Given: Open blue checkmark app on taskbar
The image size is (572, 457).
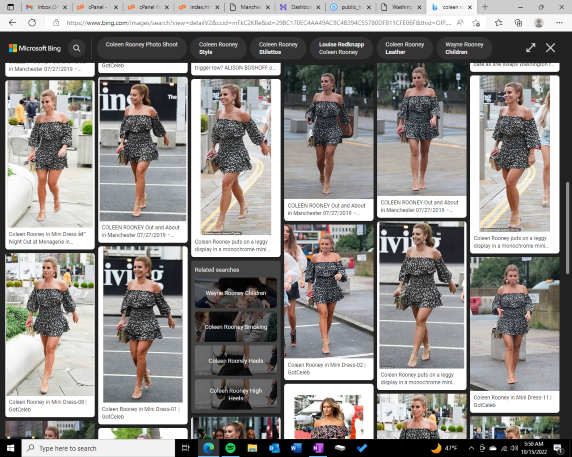Looking at the screenshot, I should pos(362,448).
